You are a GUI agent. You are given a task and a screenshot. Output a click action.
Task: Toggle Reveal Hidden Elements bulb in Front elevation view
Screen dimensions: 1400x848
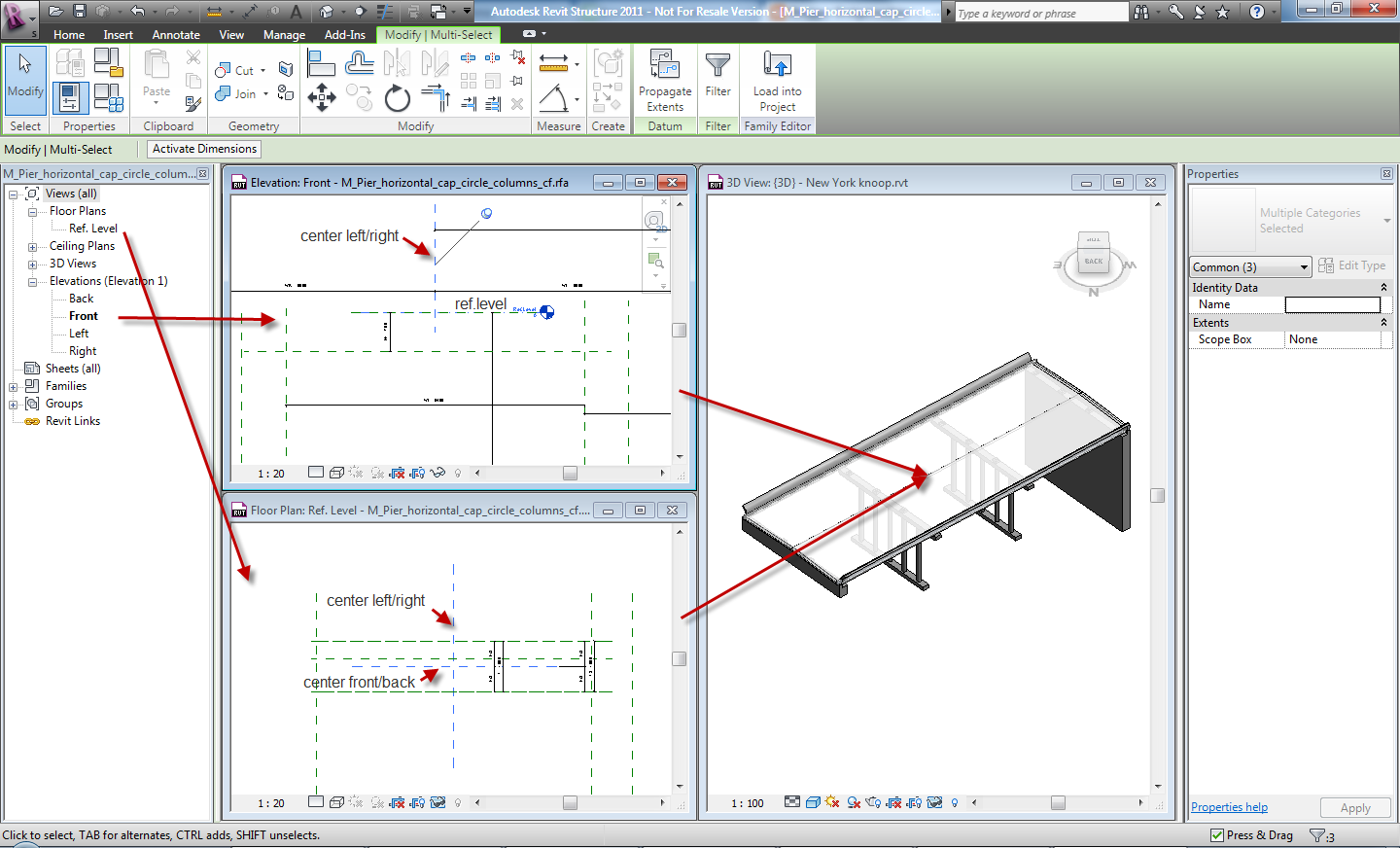coord(458,474)
